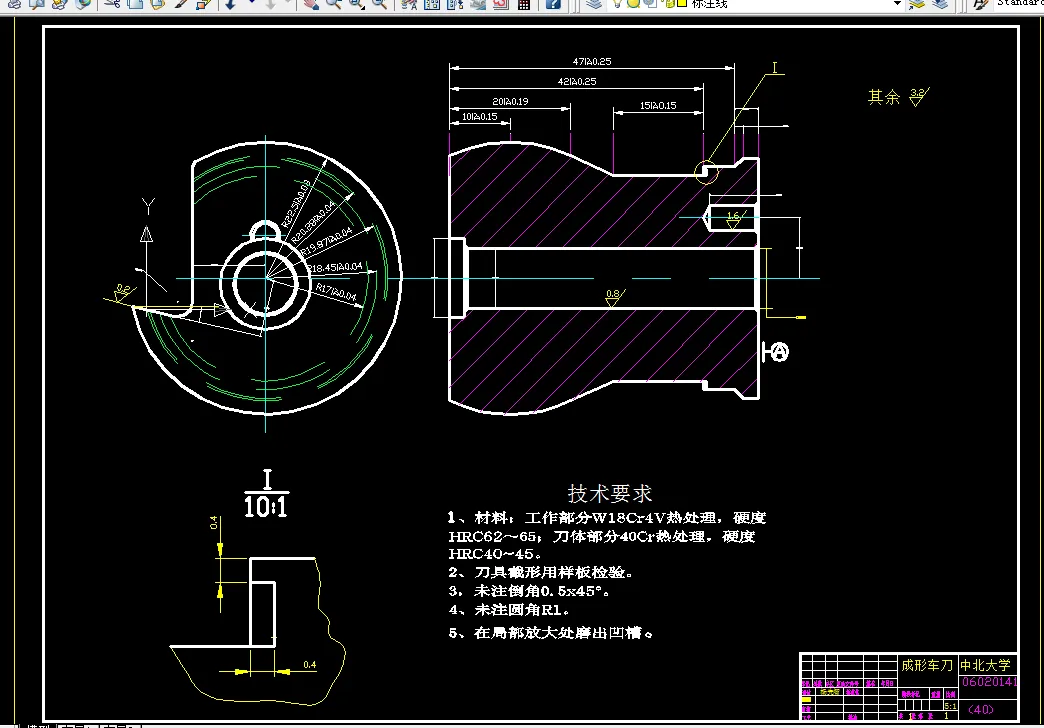Image resolution: width=1044 pixels, height=728 pixels.
Task: Toggle the layer on/off light bulb
Action: click(x=619, y=3)
